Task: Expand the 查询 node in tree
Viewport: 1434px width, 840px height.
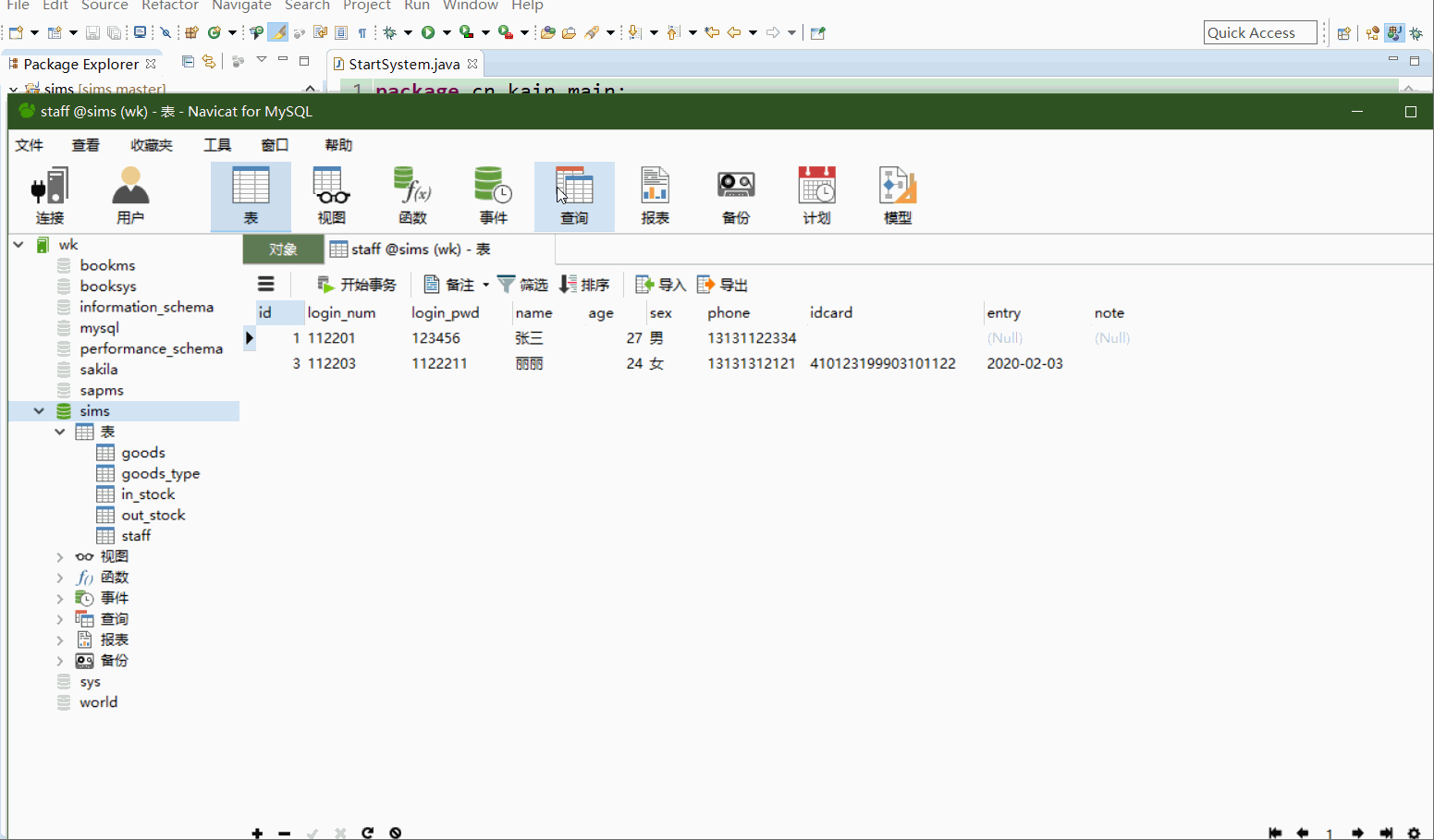Action: click(x=60, y=619)
